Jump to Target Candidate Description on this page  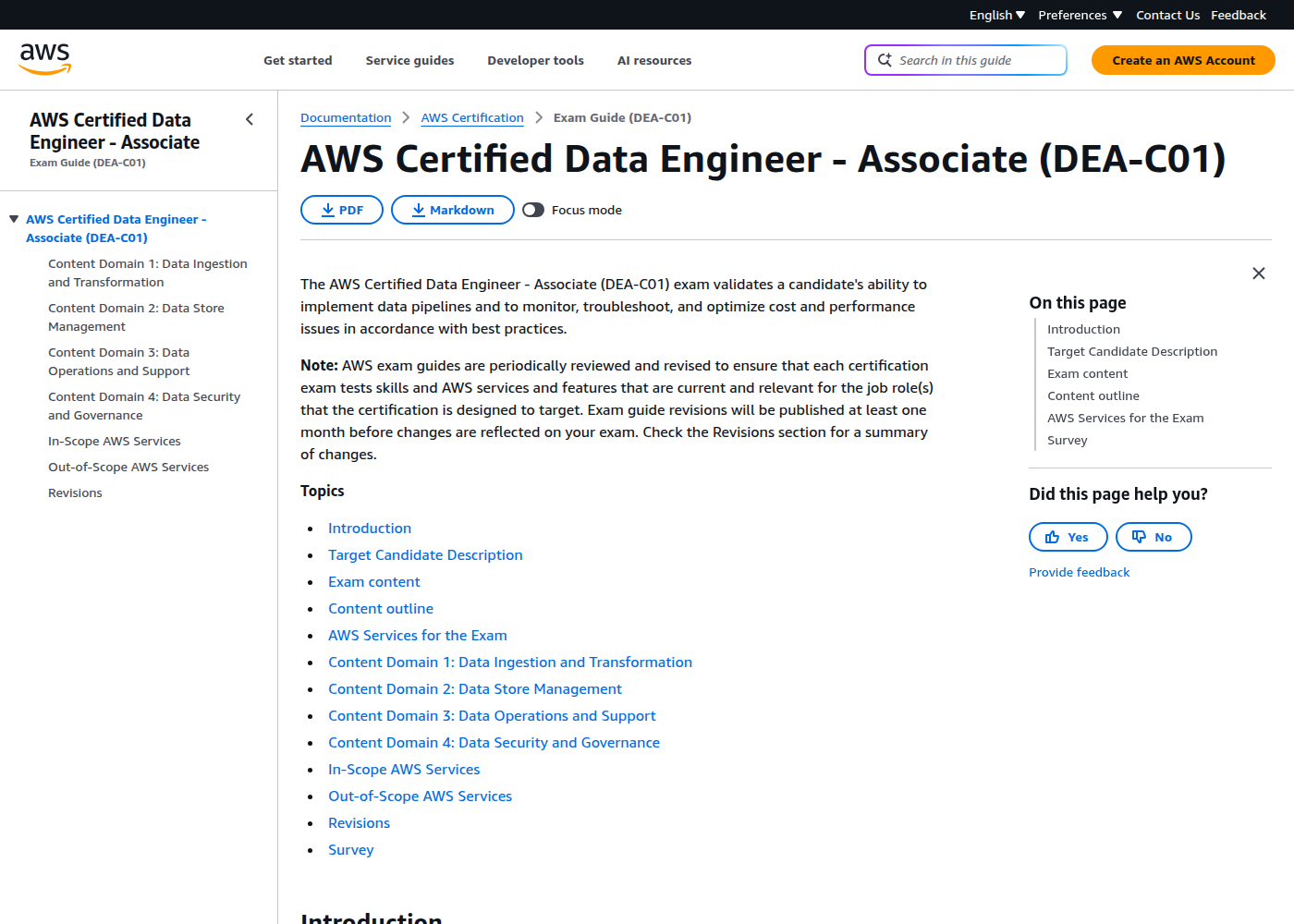pos(1132,351)
